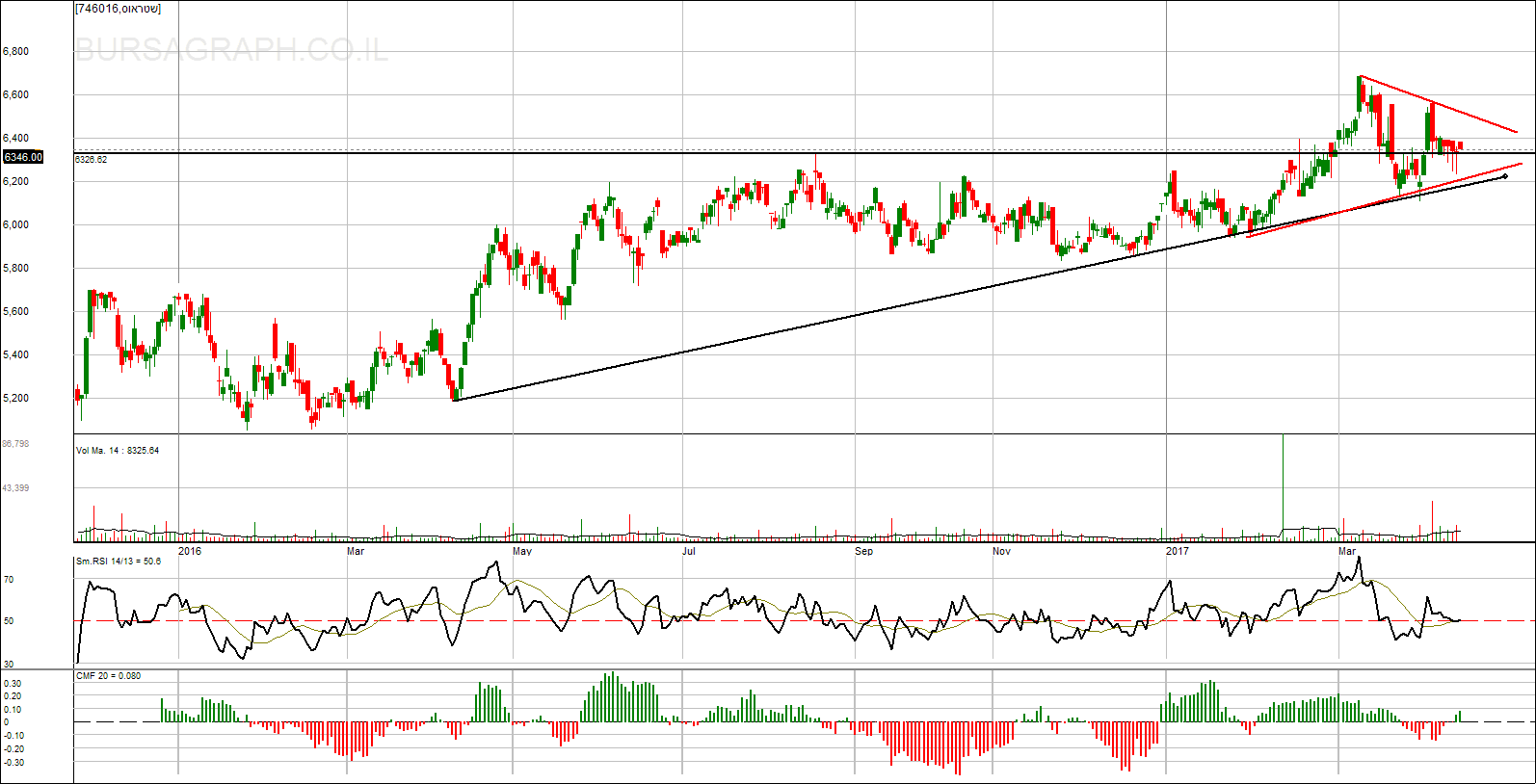
Task: Select the 43,399 volume axis label
Action: 15,488
